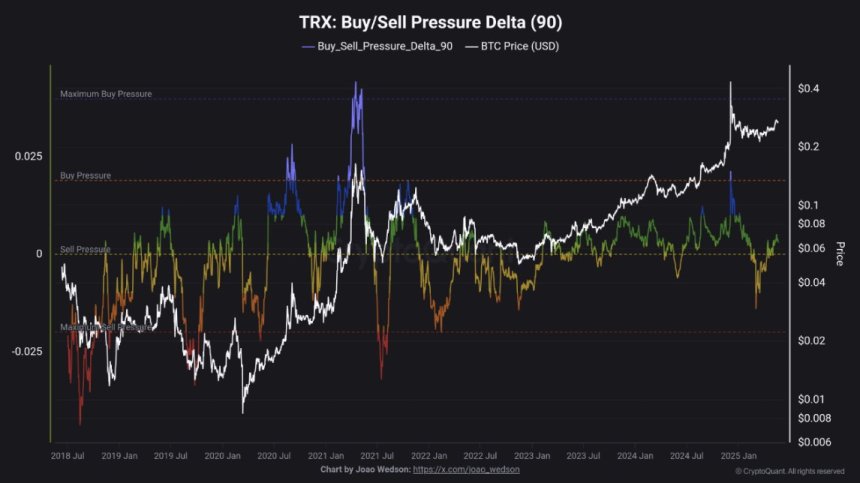Click the CryptoQuant logo icon
Screen dimensions: 860x483
739,470
